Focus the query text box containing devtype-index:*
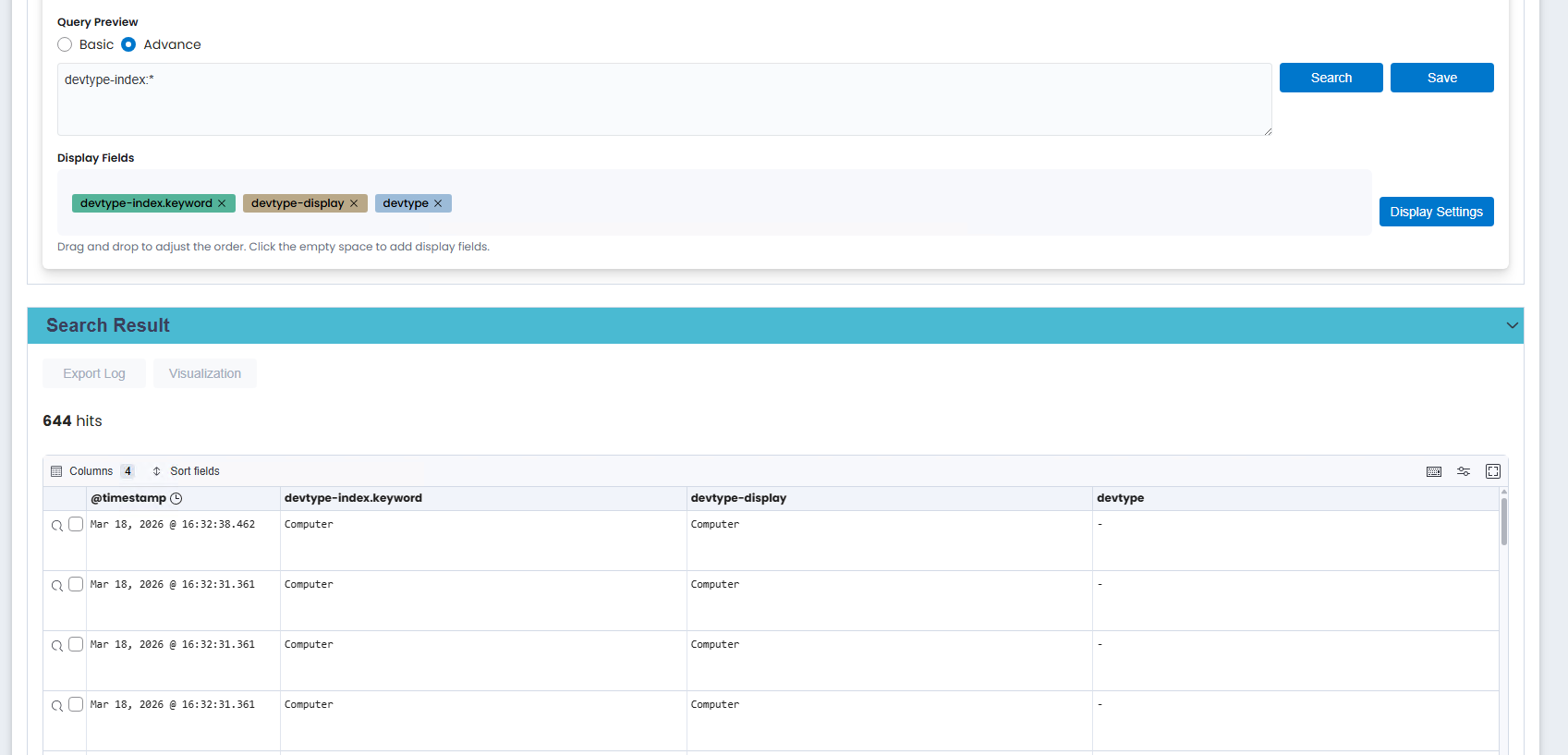The width and height of the screenshot is (1568, 755). click(x=664, y=99)
